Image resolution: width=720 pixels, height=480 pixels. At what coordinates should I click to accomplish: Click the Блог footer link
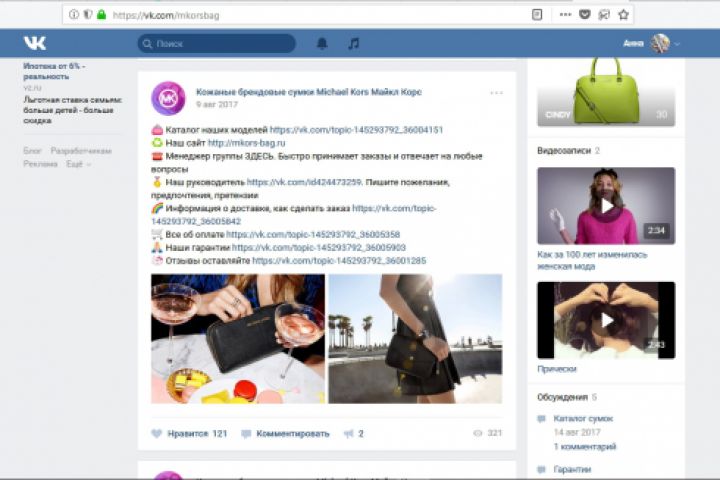(33, 151)
